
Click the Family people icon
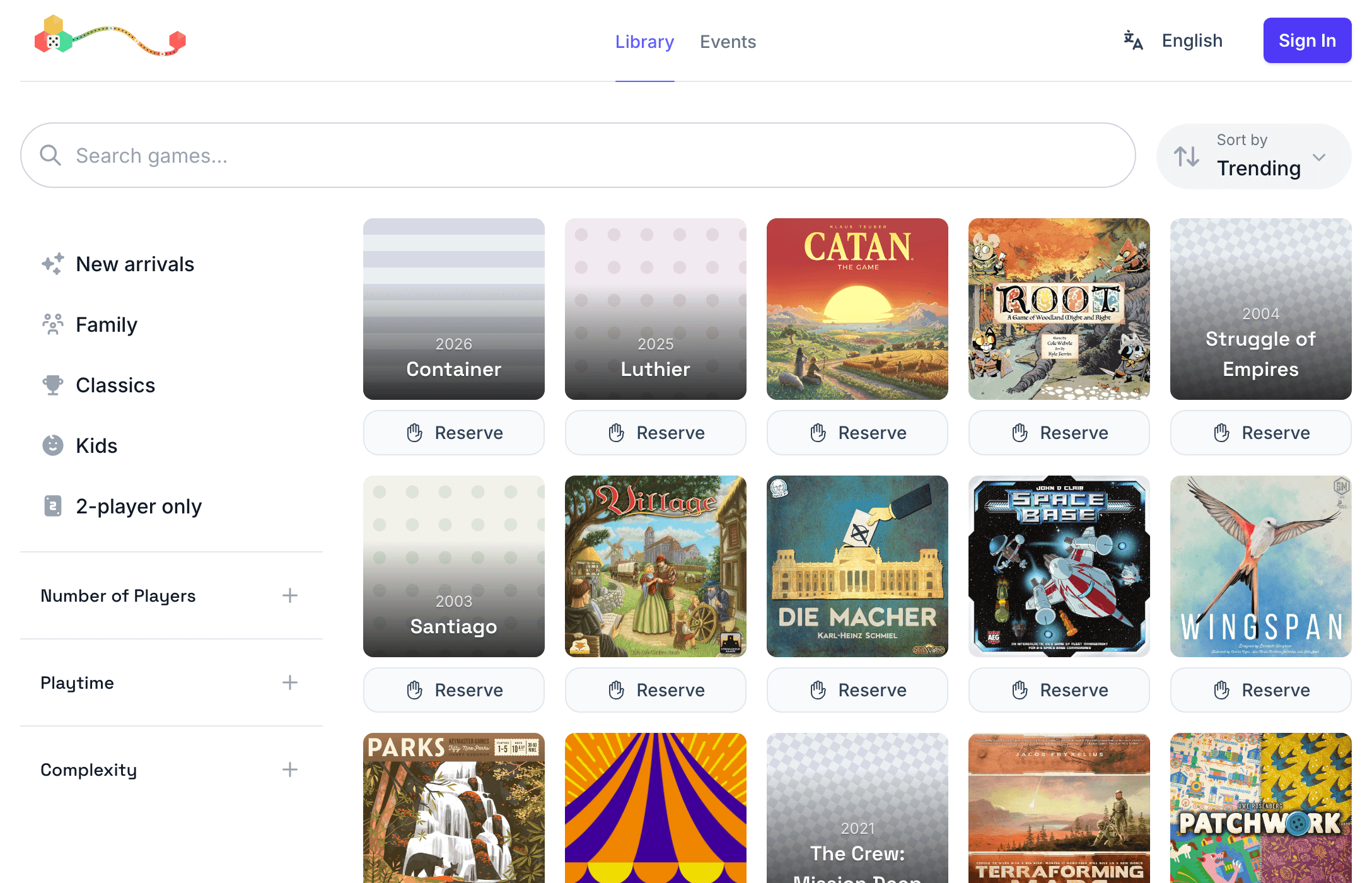point(53,324)
